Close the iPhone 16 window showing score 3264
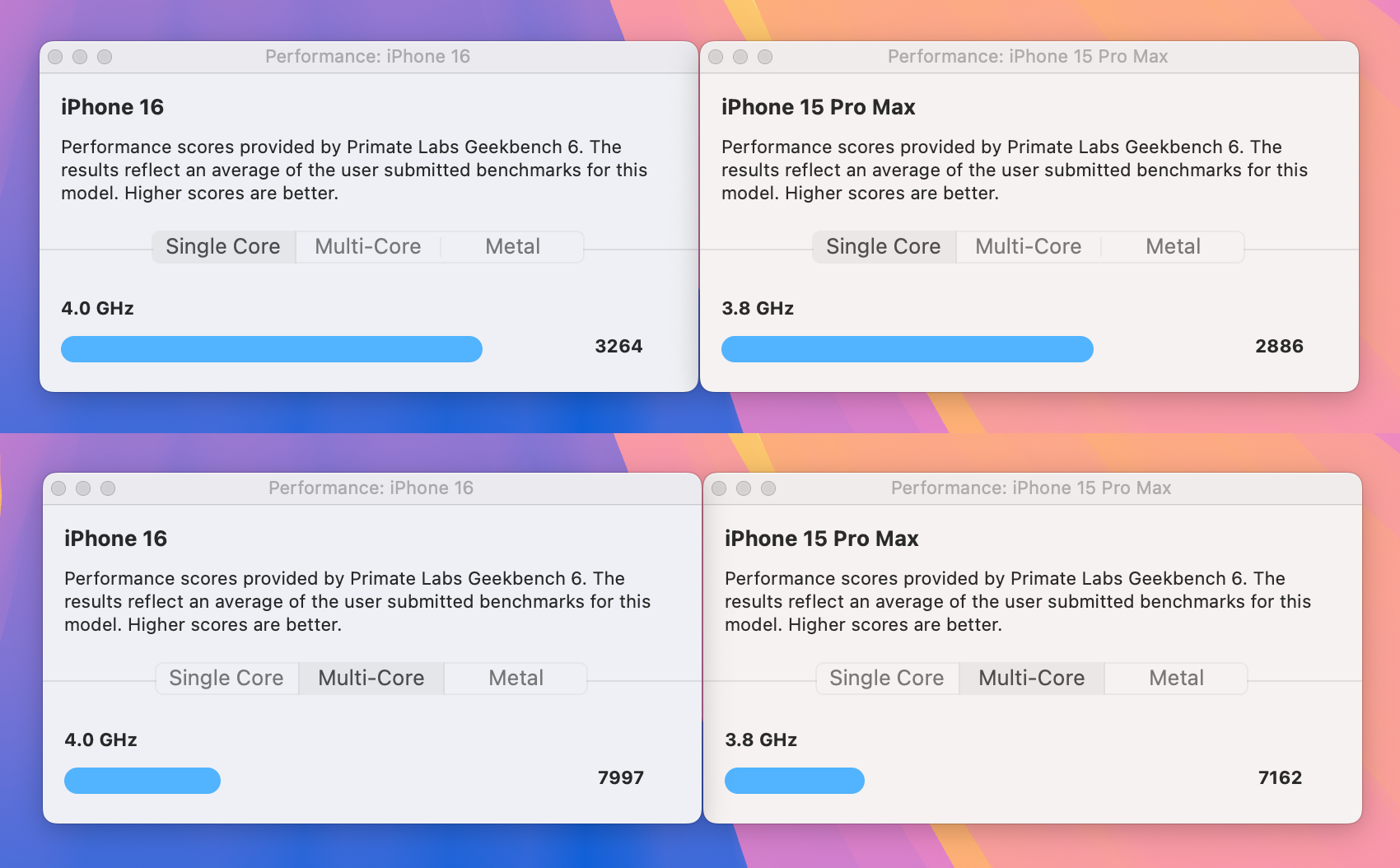 coord(55,57)
